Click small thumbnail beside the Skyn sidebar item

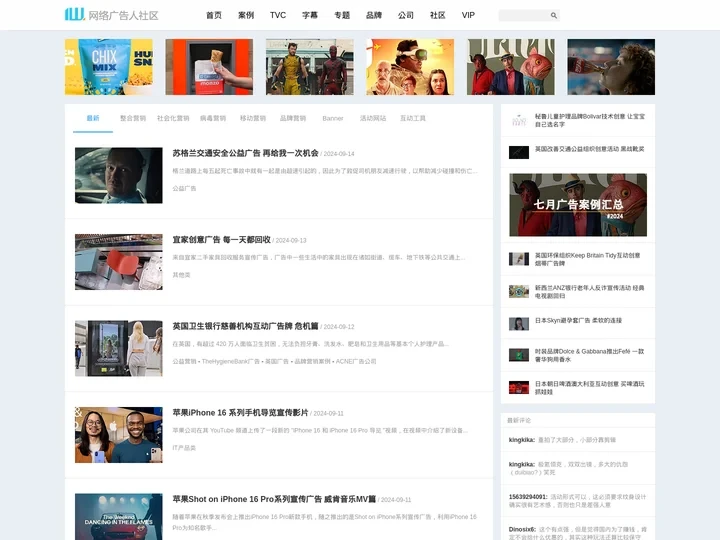[x=519, y=324]
